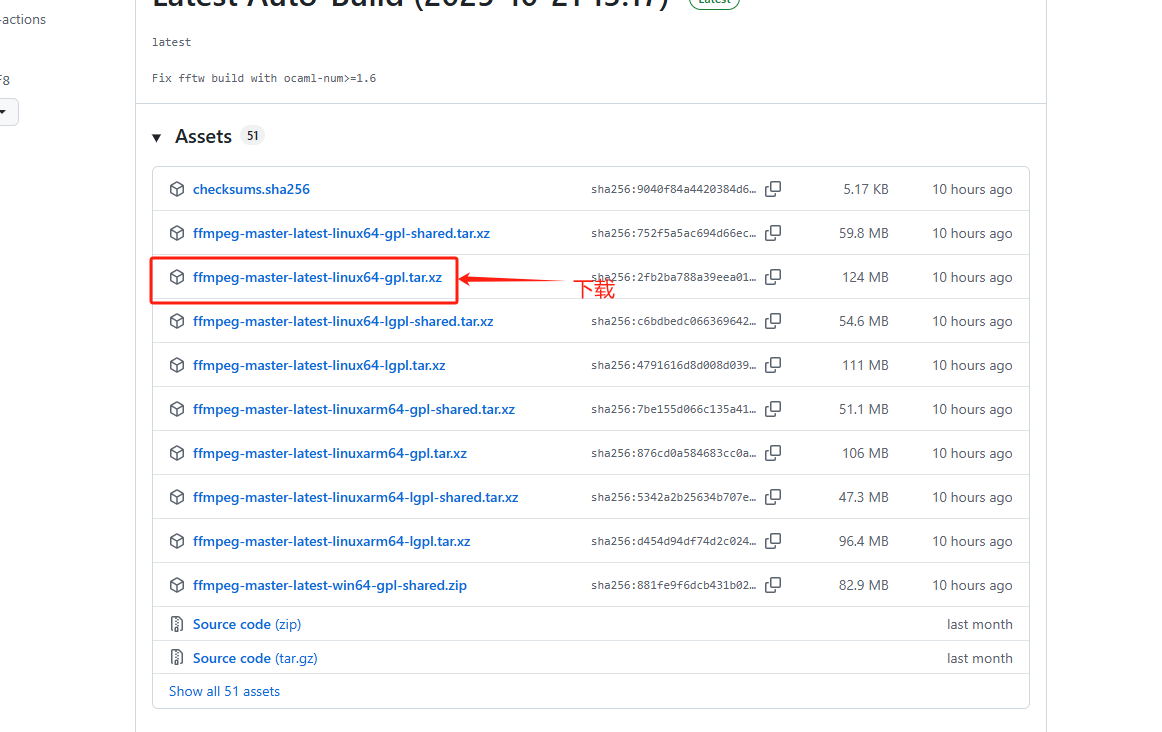The image size is (1162, 732).
Task: Click the 82.9 MB file size
Action: tap(863, 585)
